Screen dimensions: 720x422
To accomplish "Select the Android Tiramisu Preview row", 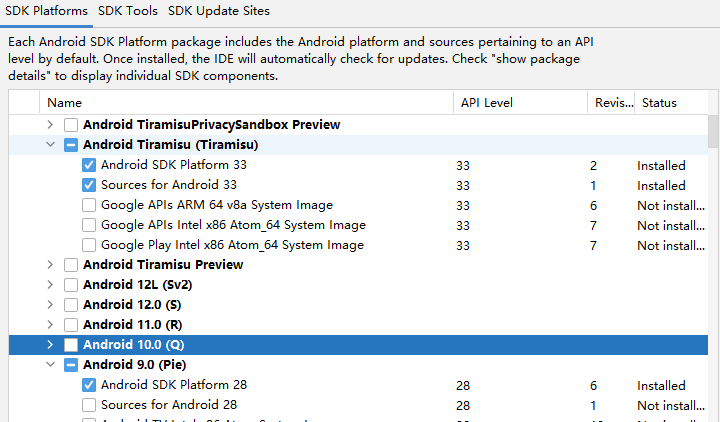I will (163, 265).
